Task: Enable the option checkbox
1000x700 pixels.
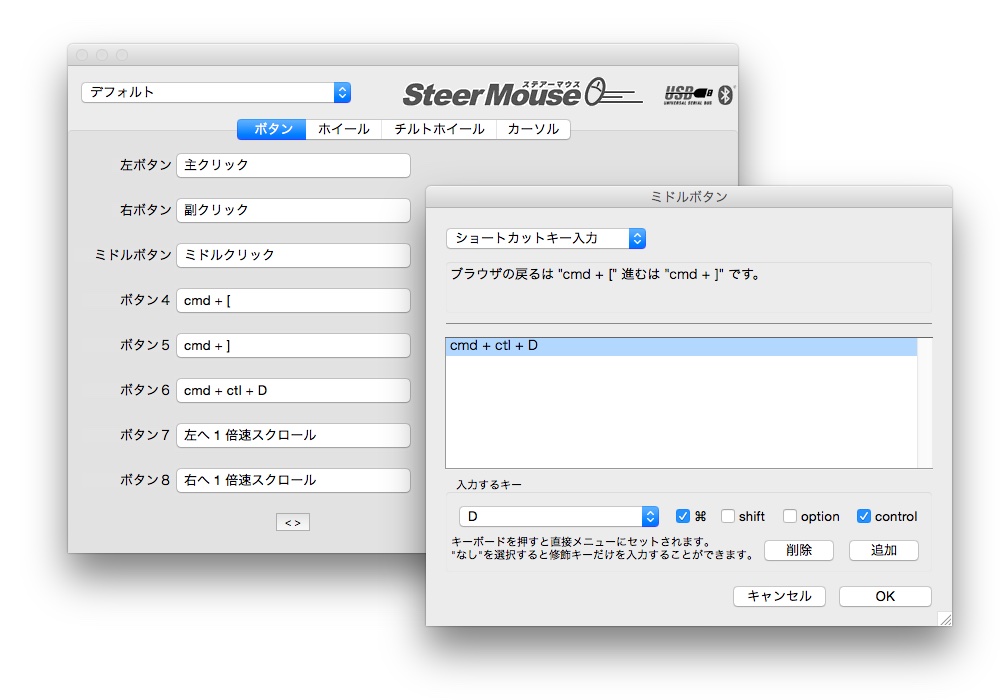Action: coord(790,516)
